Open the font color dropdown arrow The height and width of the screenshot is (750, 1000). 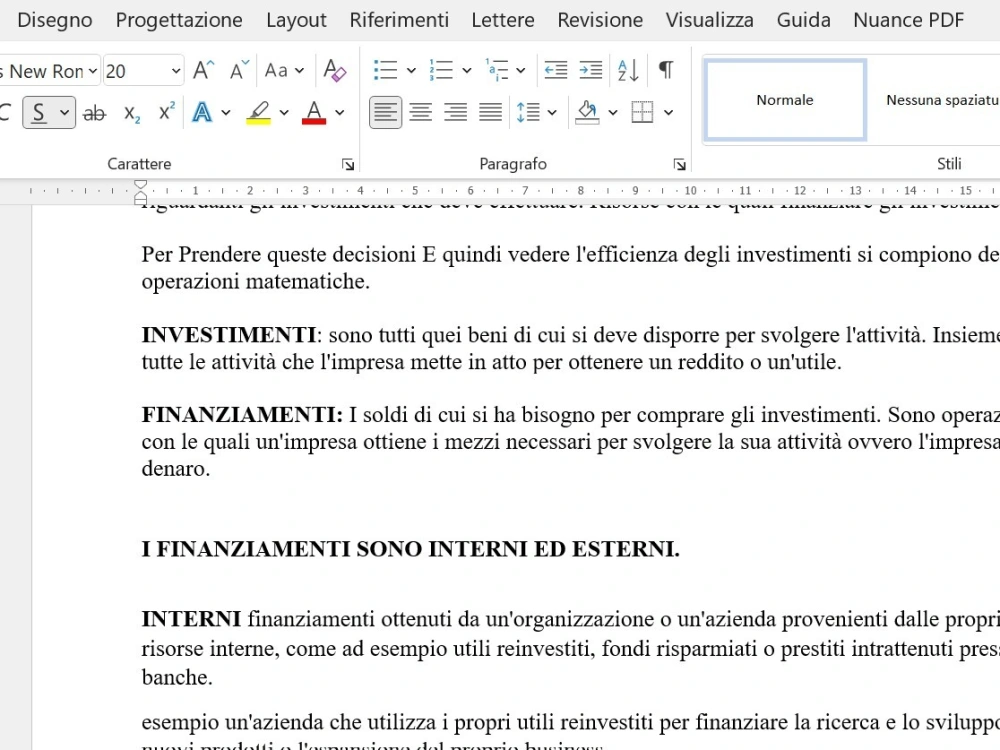[339, 113]
